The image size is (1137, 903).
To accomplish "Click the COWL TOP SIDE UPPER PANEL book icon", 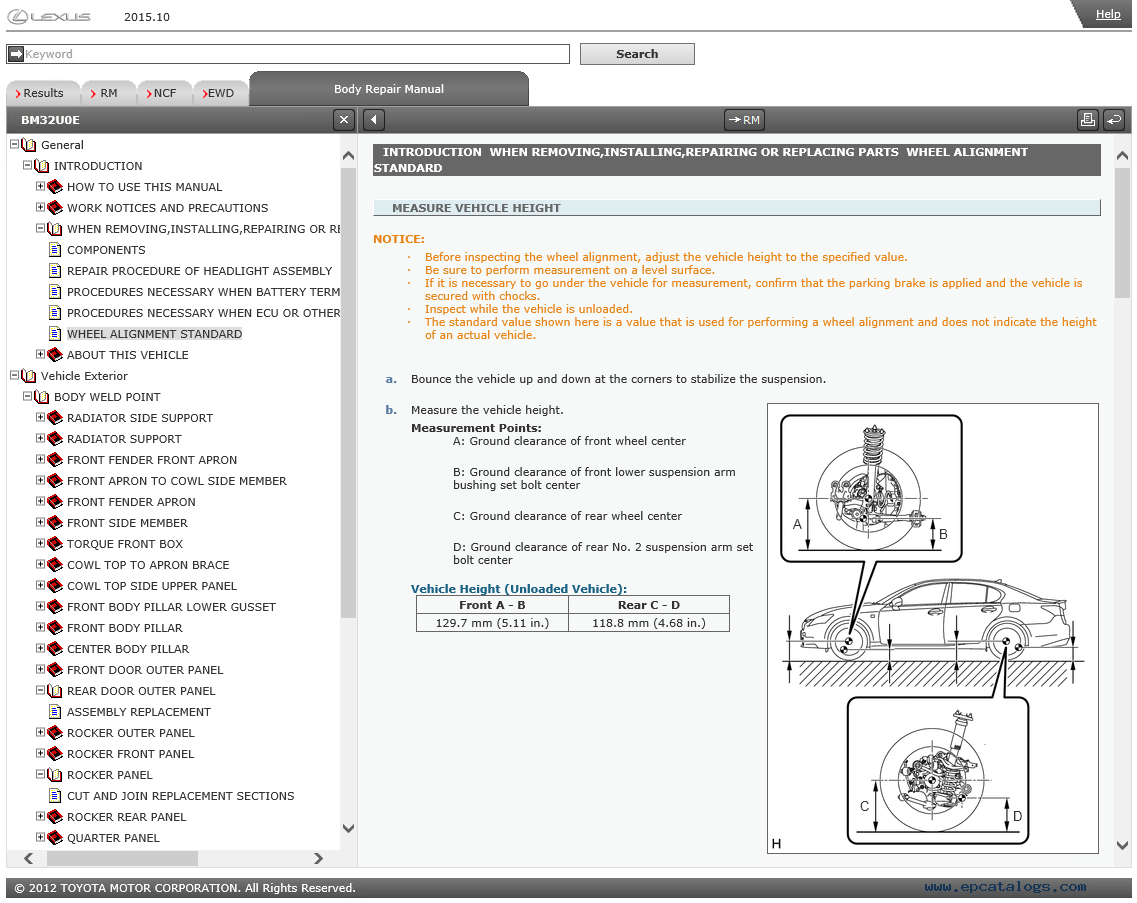I will 54,586.
